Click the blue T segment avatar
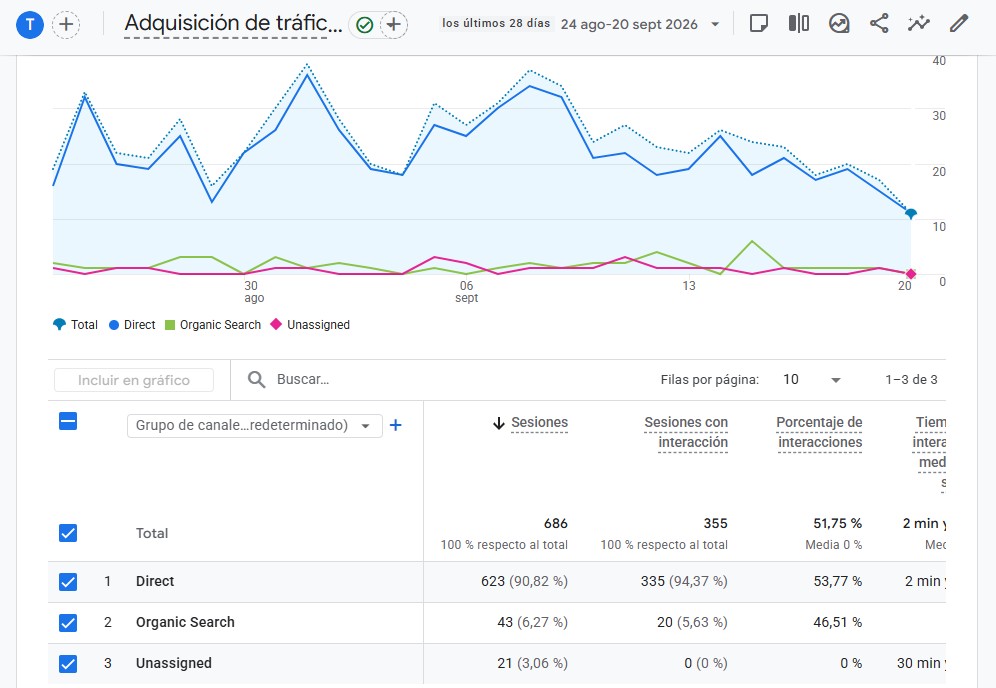 tap(29, 25)
